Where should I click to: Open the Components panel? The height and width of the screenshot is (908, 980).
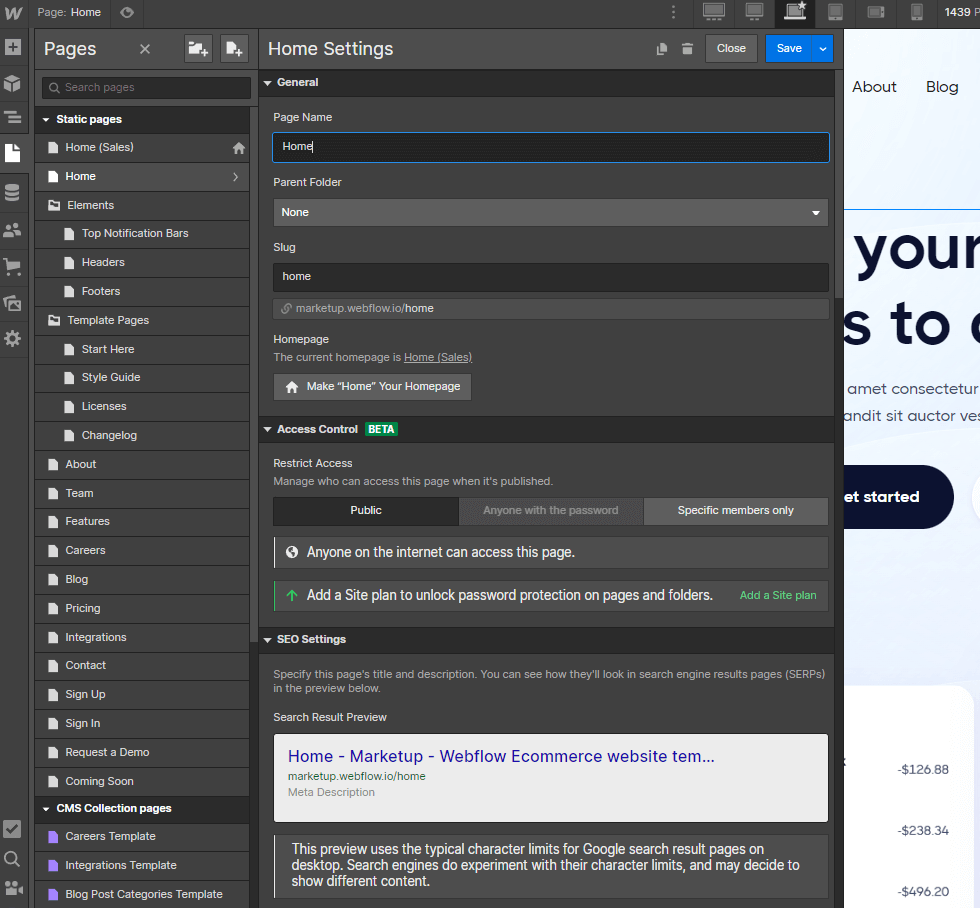[14, 84]
